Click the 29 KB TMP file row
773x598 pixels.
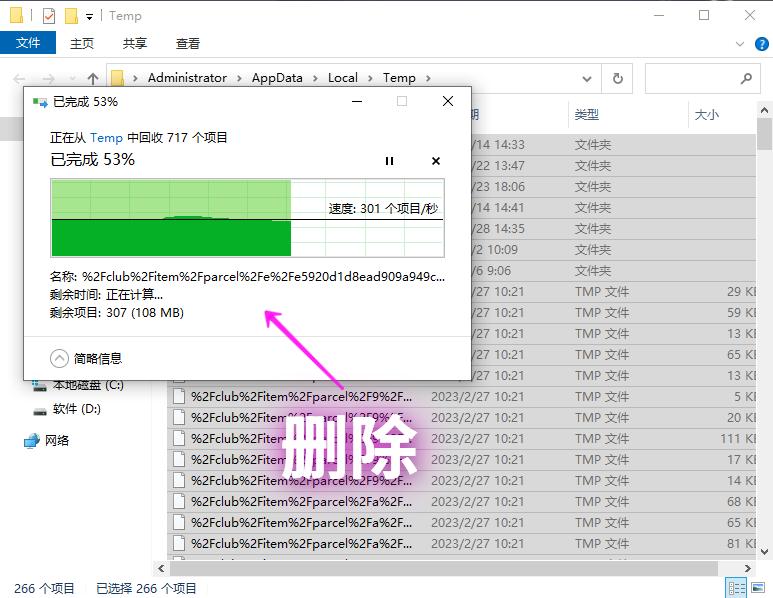tap(614, 291)
